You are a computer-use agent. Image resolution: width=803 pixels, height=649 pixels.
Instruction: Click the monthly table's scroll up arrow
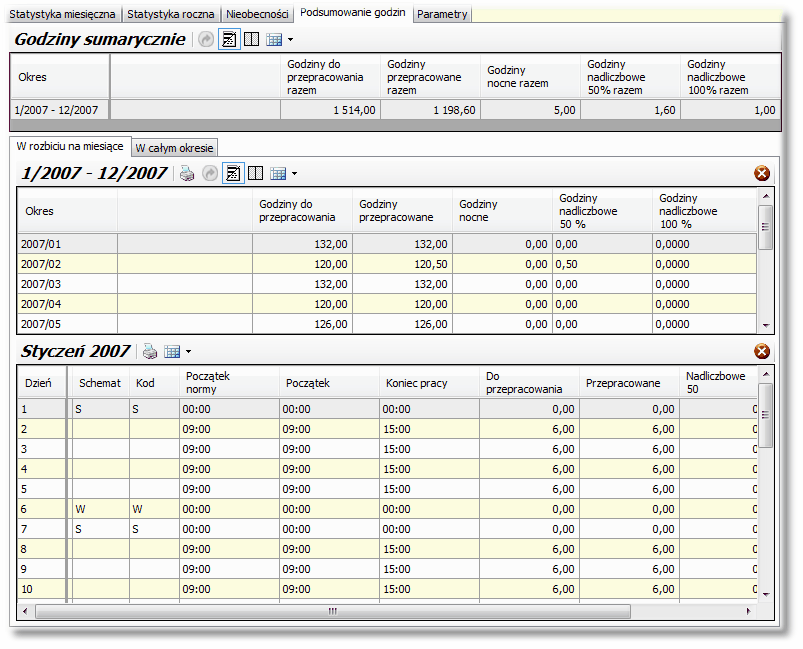click(766, 196)
